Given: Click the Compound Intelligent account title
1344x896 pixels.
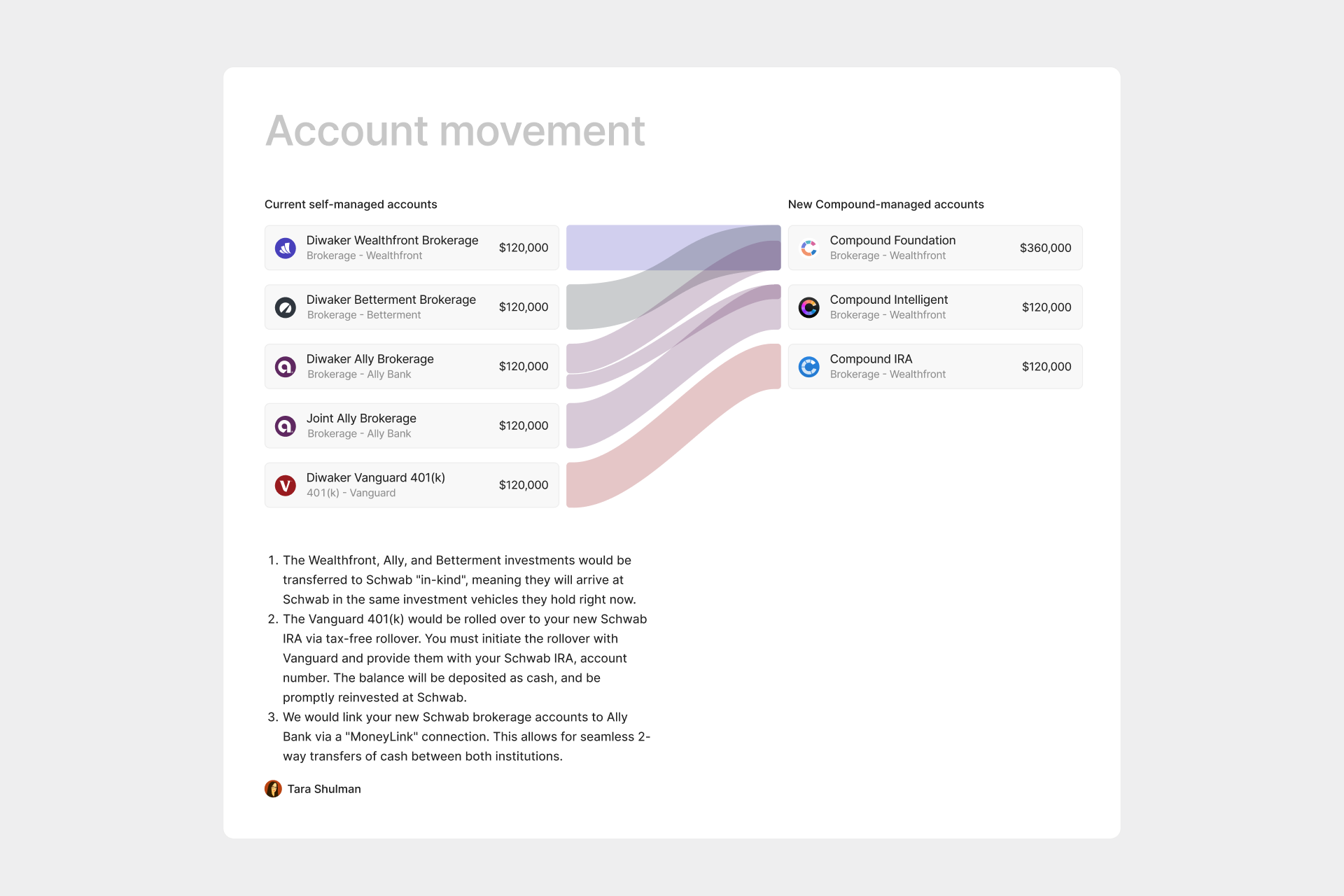Looking at the screenshot, I should [888, 300].
